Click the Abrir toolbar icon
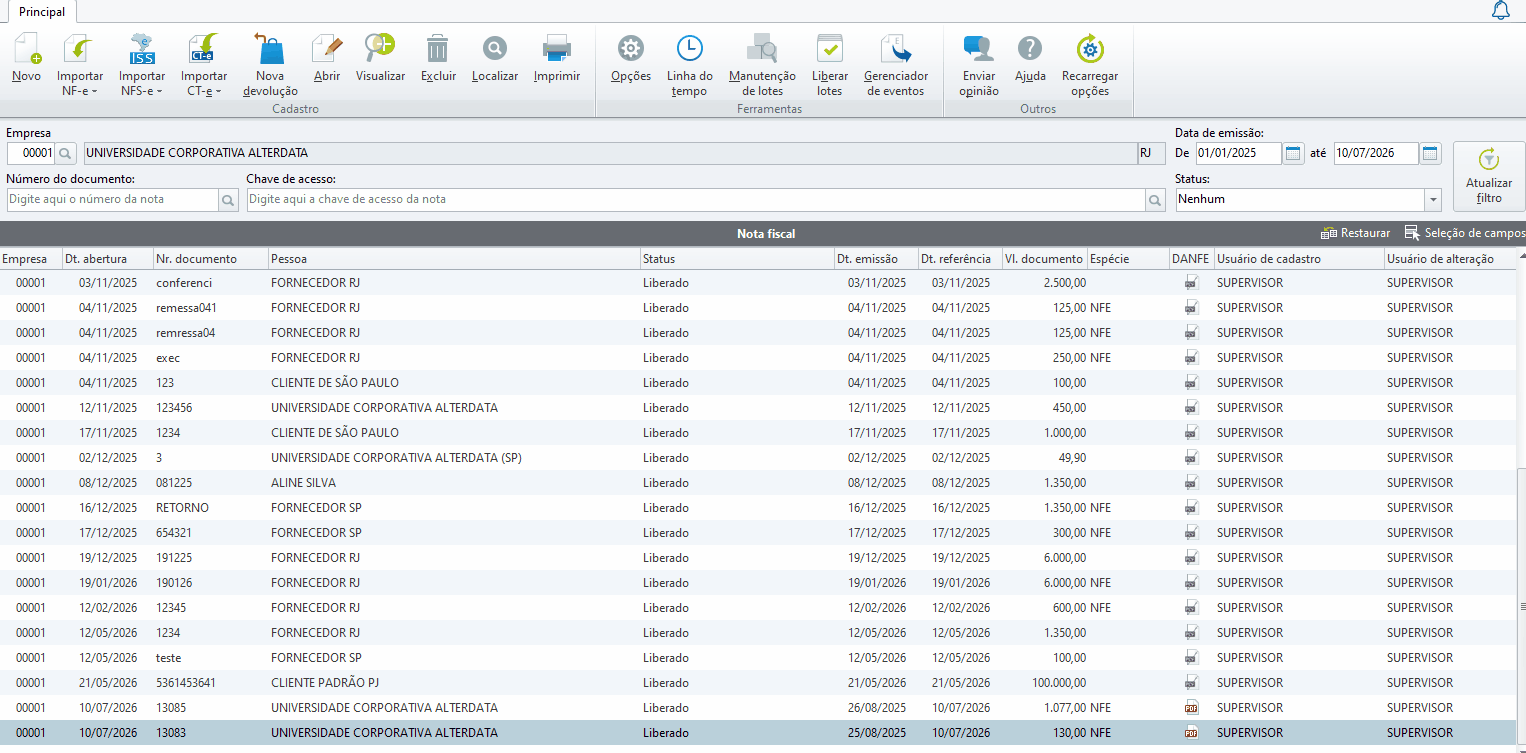The width and height of the screenshot is (1526, 753). [327, 49]
